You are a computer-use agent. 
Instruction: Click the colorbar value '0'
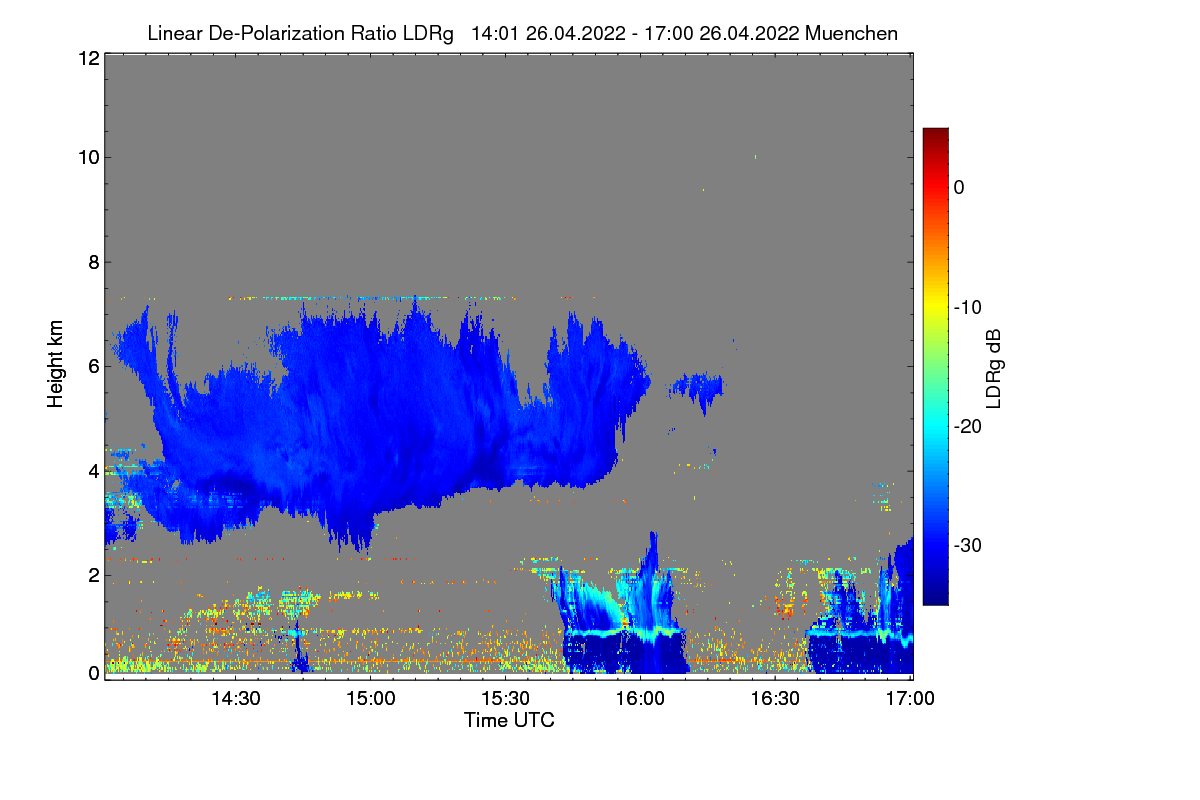(959, 187)
